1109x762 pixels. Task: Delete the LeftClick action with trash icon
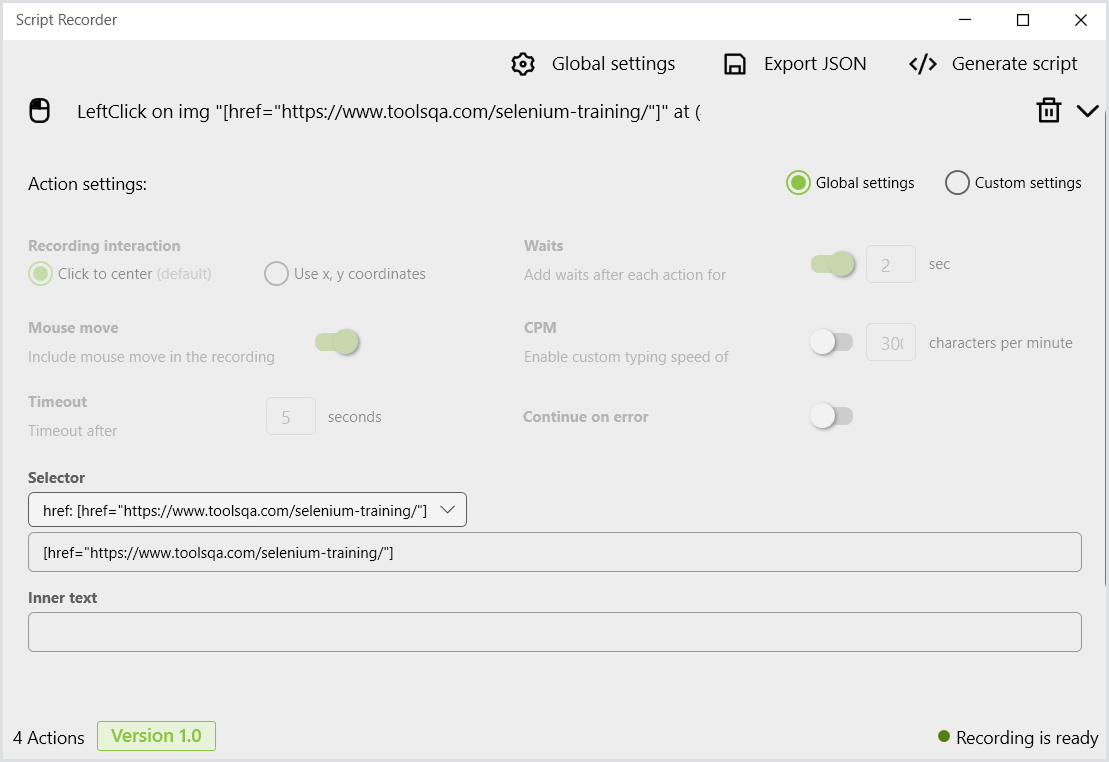click(x=1048, y=110)
